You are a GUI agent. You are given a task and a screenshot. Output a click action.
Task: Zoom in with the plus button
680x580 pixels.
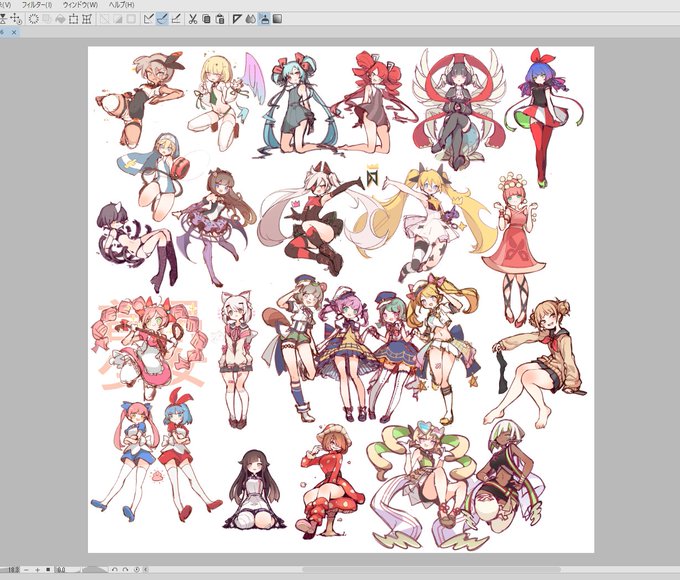(38, 570)
